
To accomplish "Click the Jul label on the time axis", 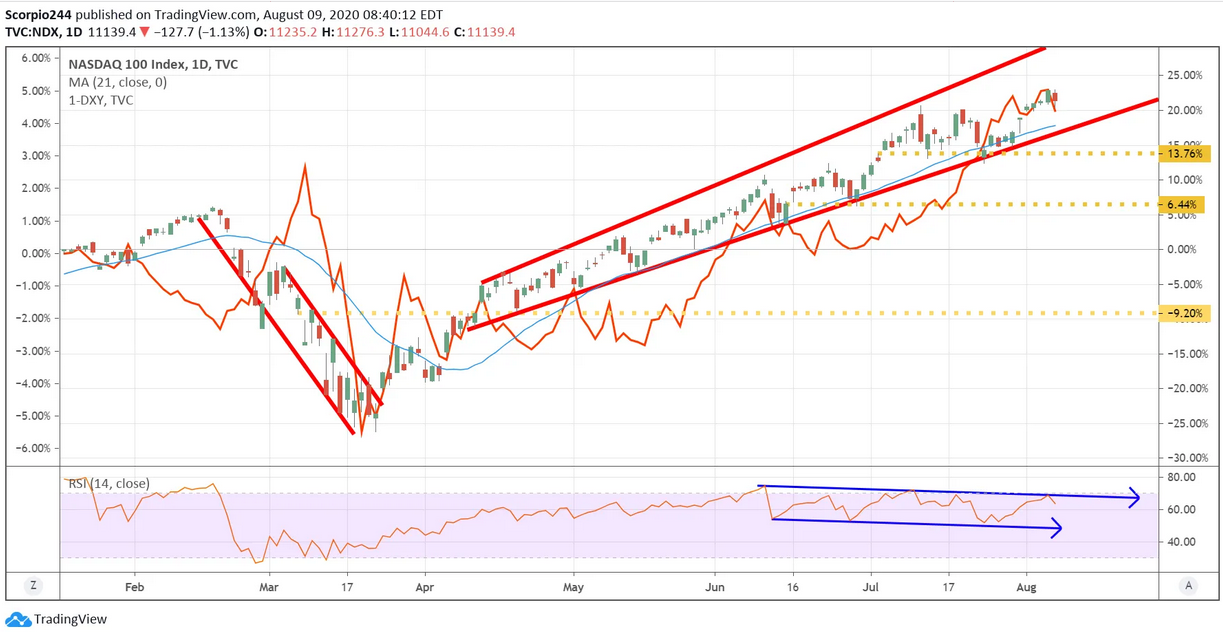I will pyautogui.click(x=872, y=586).
